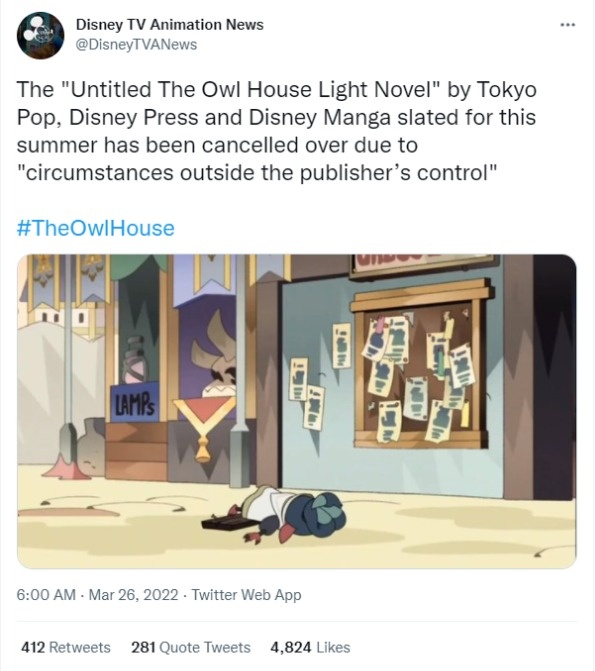This screenshot has height=671, width=595.
Task: Click the bulletin board in the image
Action: tap(421, 368)
